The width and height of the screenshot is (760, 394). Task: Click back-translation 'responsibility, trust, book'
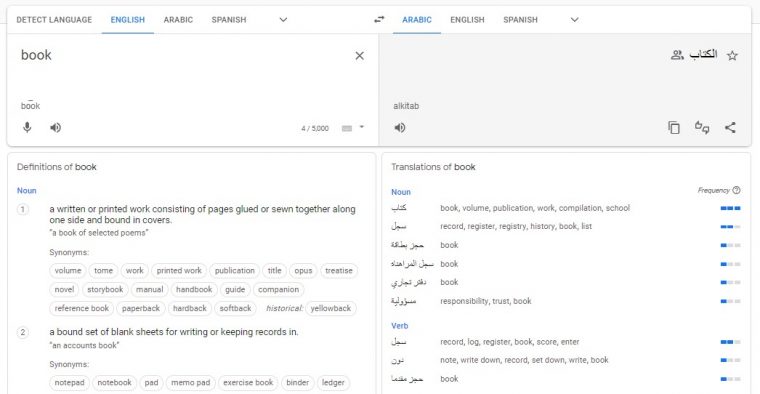pyautogui.click(x=486, y=301)
